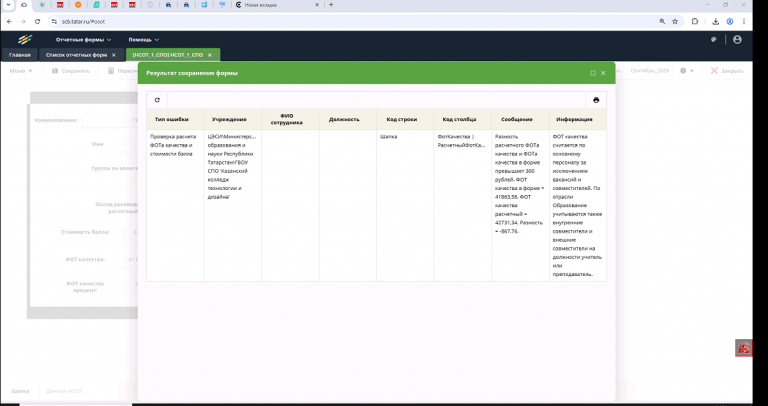This screenshot has width=768, height=406.
Task: Open browser profile avatar
Action: coord(730,22)
